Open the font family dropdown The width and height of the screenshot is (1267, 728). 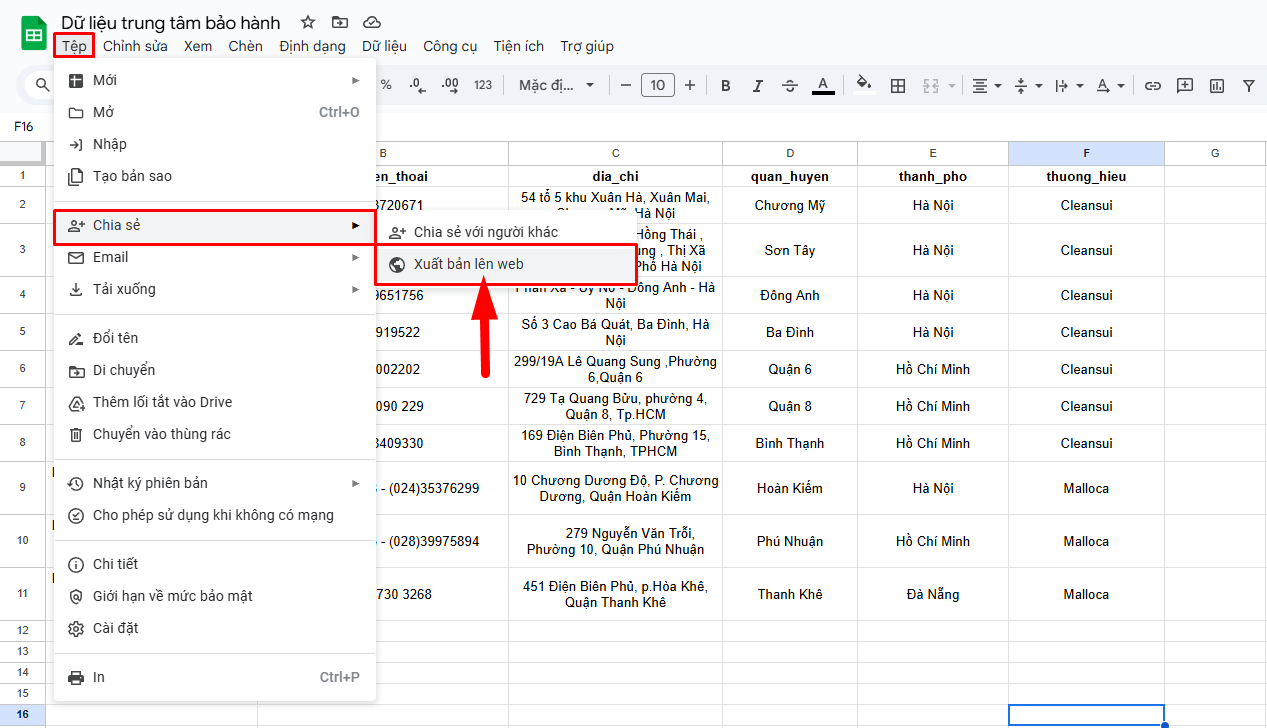tap(556, 85)
